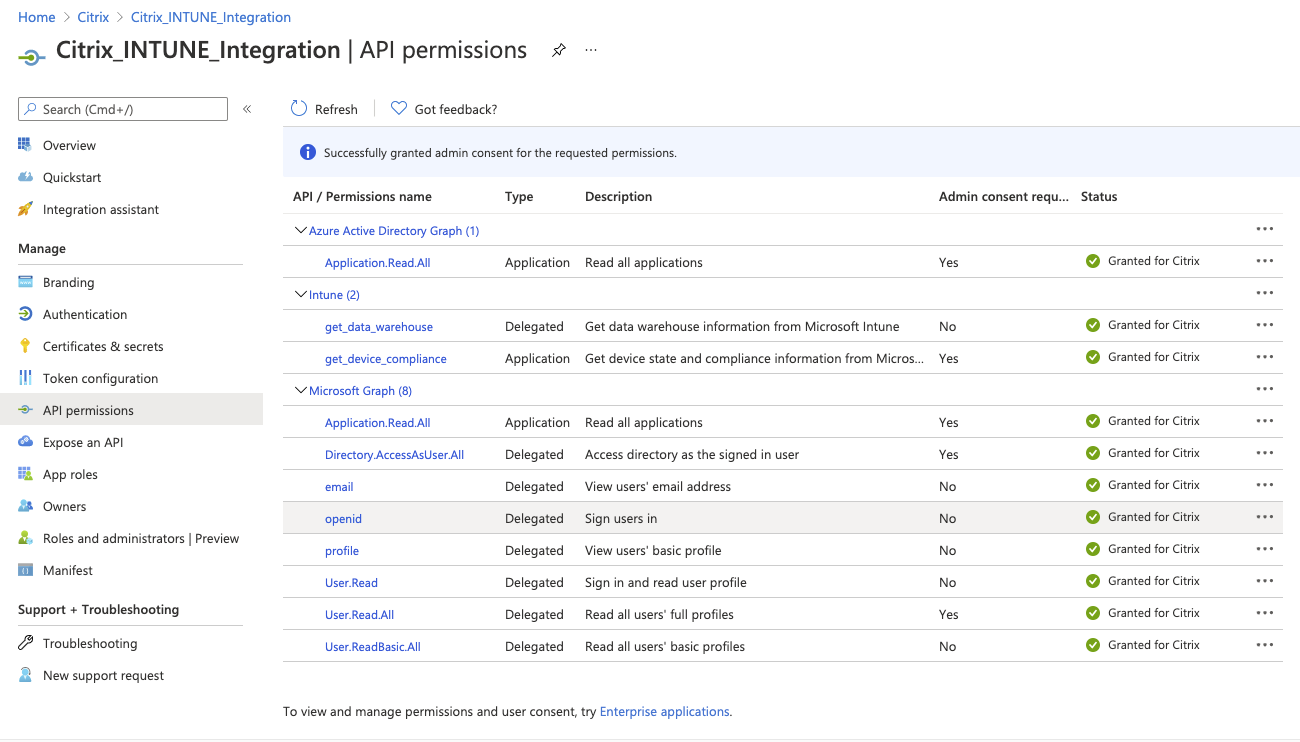Open ellipsis menu for User.Read.All row
Screen dimensions: 1300x742
click(1265, 613)
